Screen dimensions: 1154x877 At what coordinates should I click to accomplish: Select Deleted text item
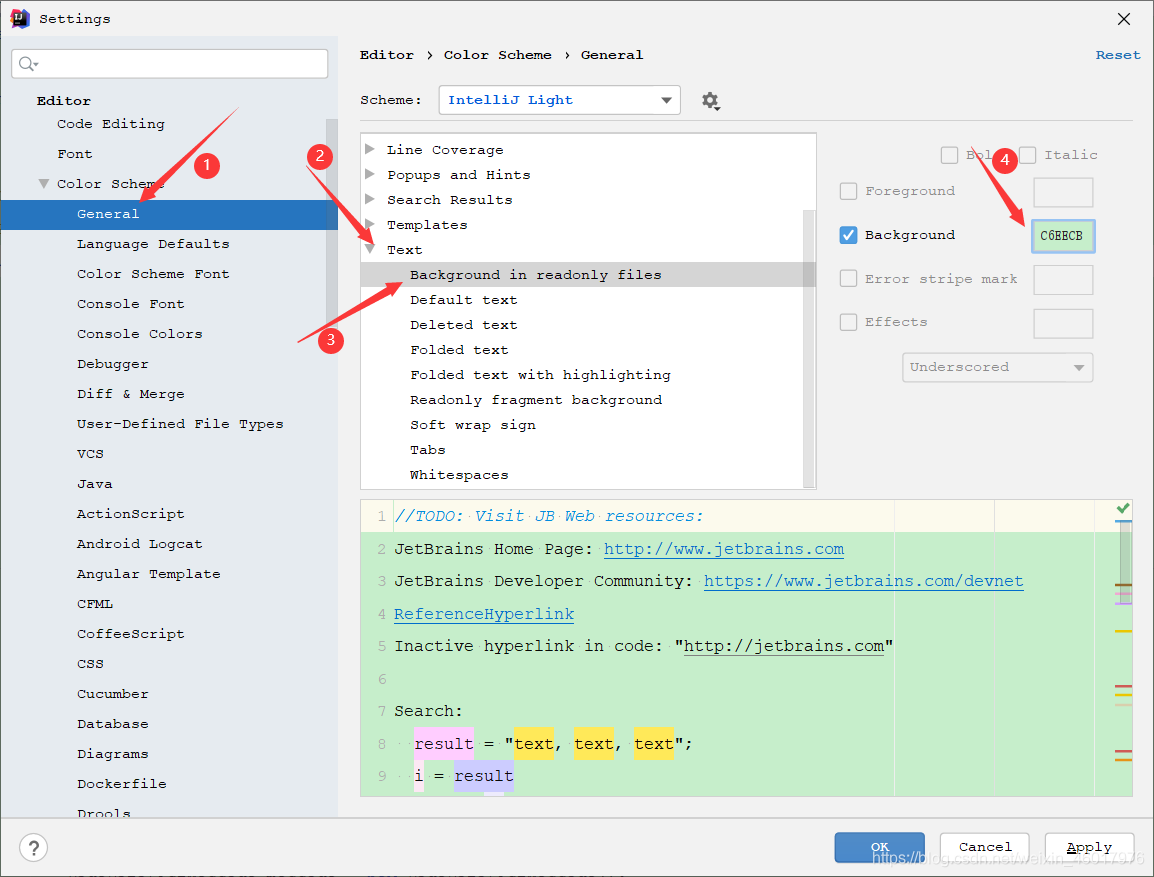[464, 325]
